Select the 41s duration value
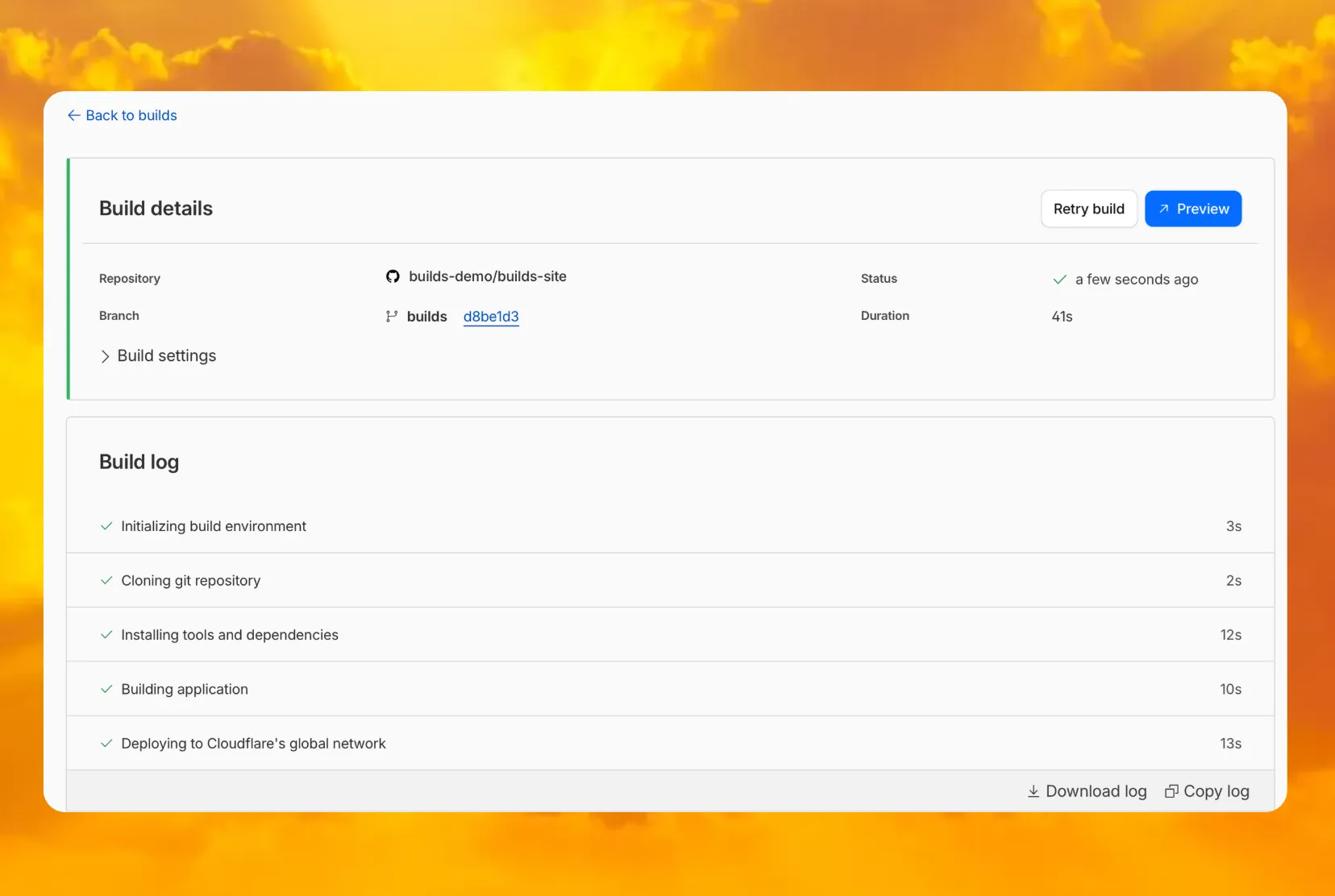1335x896 pixels. click(x=1061, y=316)
